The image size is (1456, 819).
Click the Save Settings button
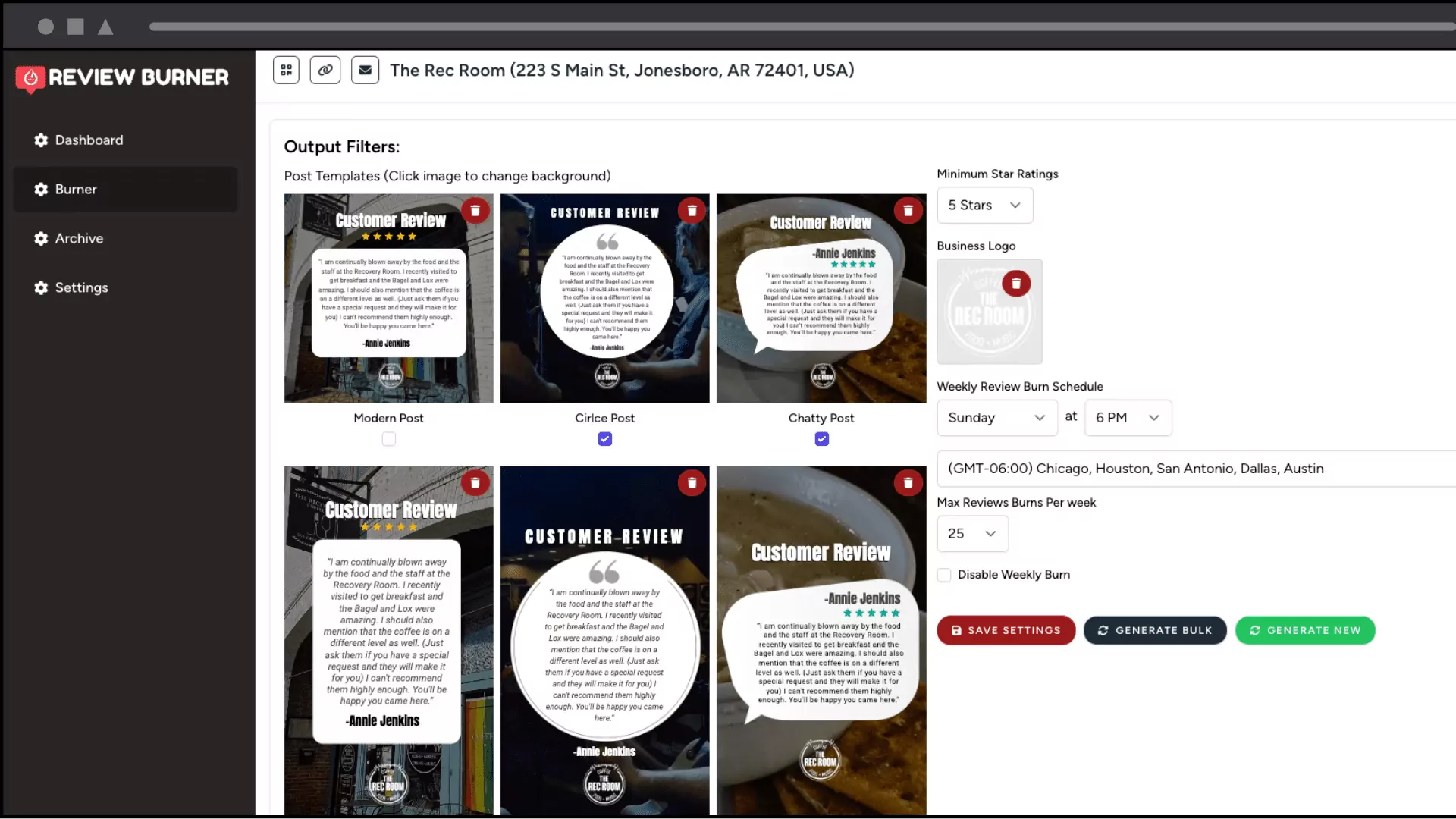pos(1006,630)
